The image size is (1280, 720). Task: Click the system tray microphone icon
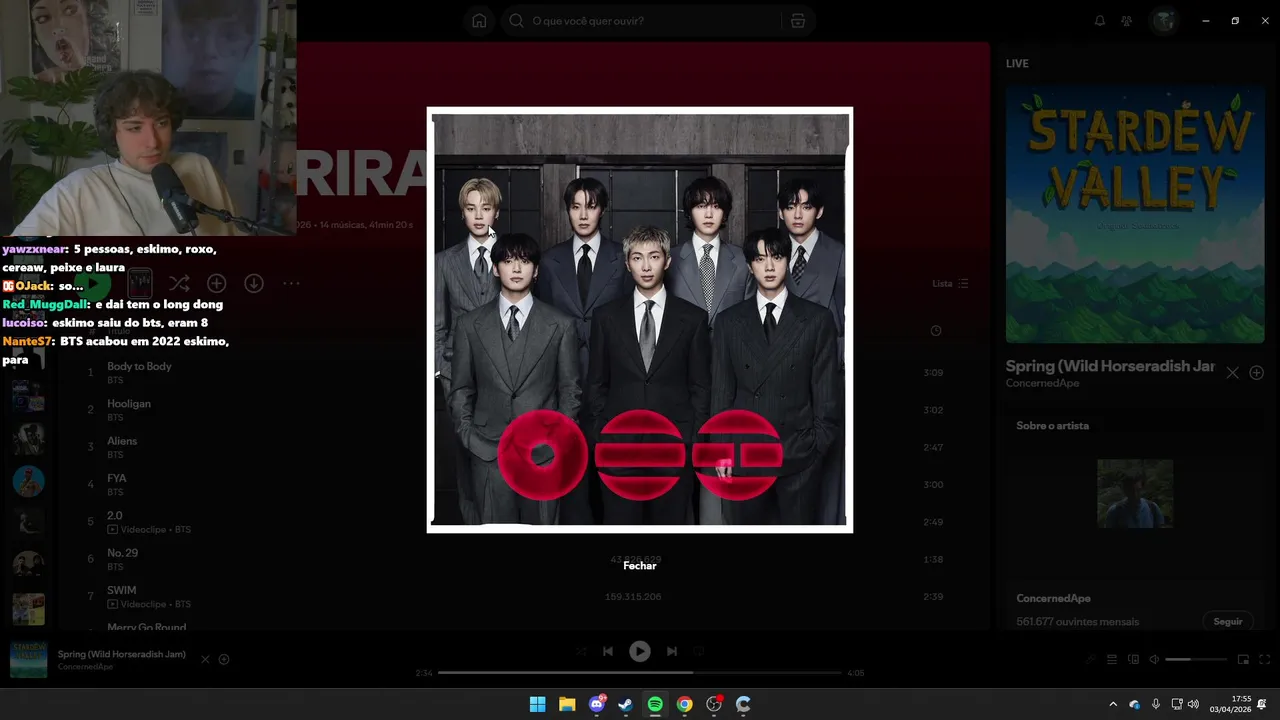click(1156, 704)
